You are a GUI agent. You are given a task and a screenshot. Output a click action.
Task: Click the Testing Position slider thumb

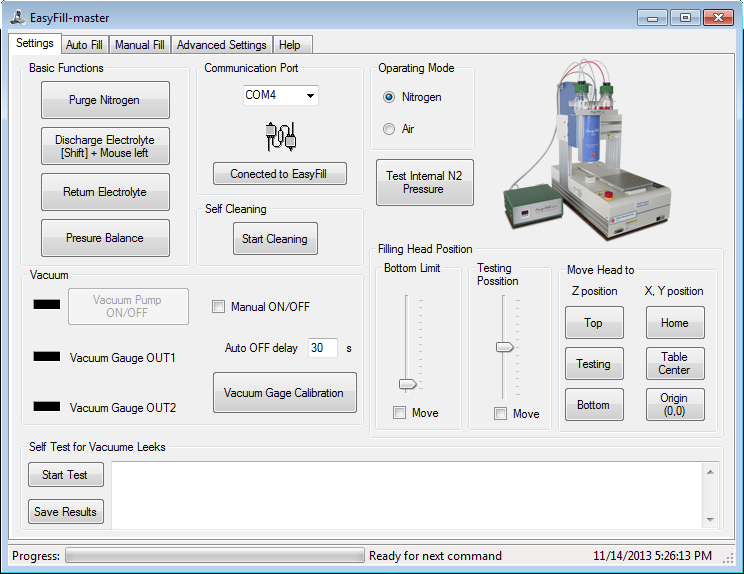pos(505,347)
